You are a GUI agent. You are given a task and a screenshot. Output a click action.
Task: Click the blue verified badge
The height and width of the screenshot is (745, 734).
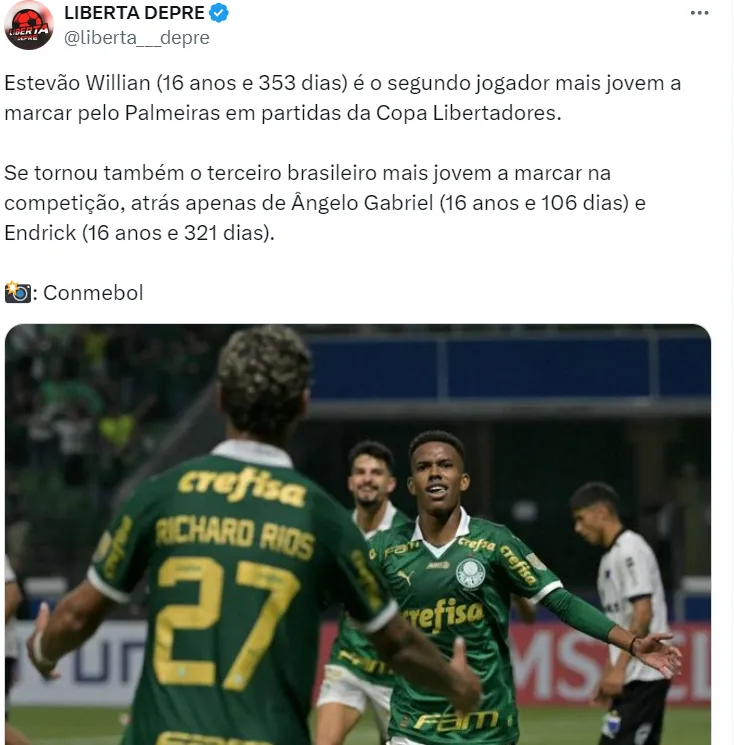coord(219,13)
